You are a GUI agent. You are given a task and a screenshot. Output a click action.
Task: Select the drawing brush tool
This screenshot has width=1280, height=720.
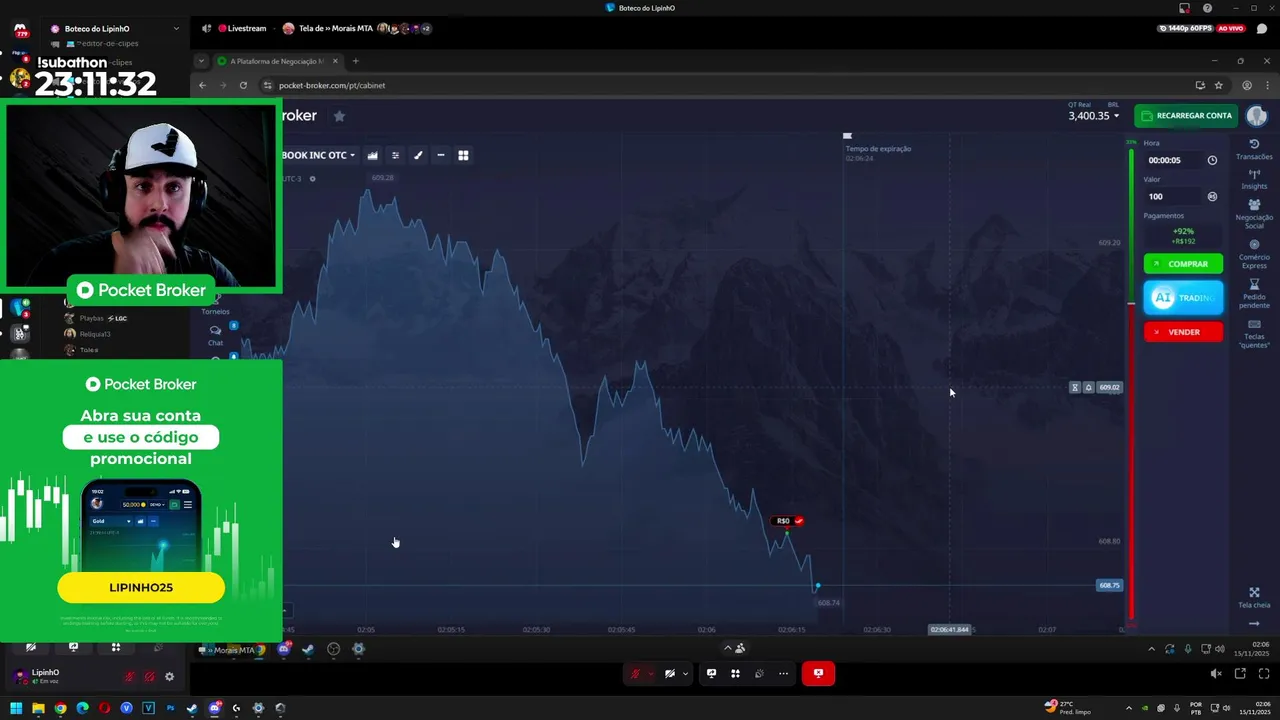click(x=418, y=155)
